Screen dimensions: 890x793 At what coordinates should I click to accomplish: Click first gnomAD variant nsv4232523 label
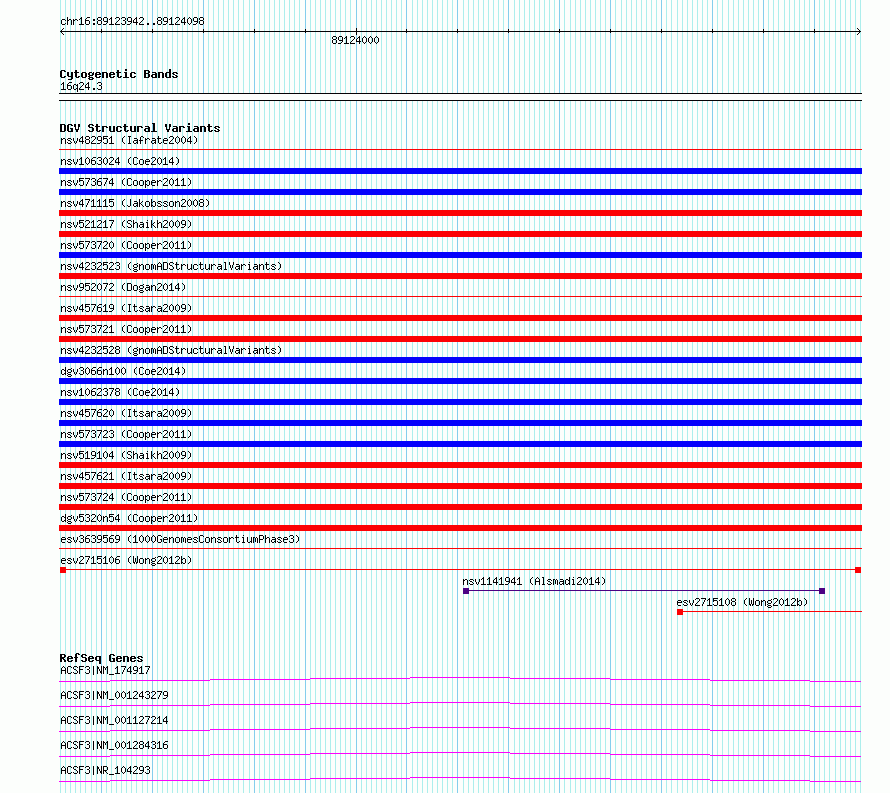pyautogui.click(x=171, y=266)
